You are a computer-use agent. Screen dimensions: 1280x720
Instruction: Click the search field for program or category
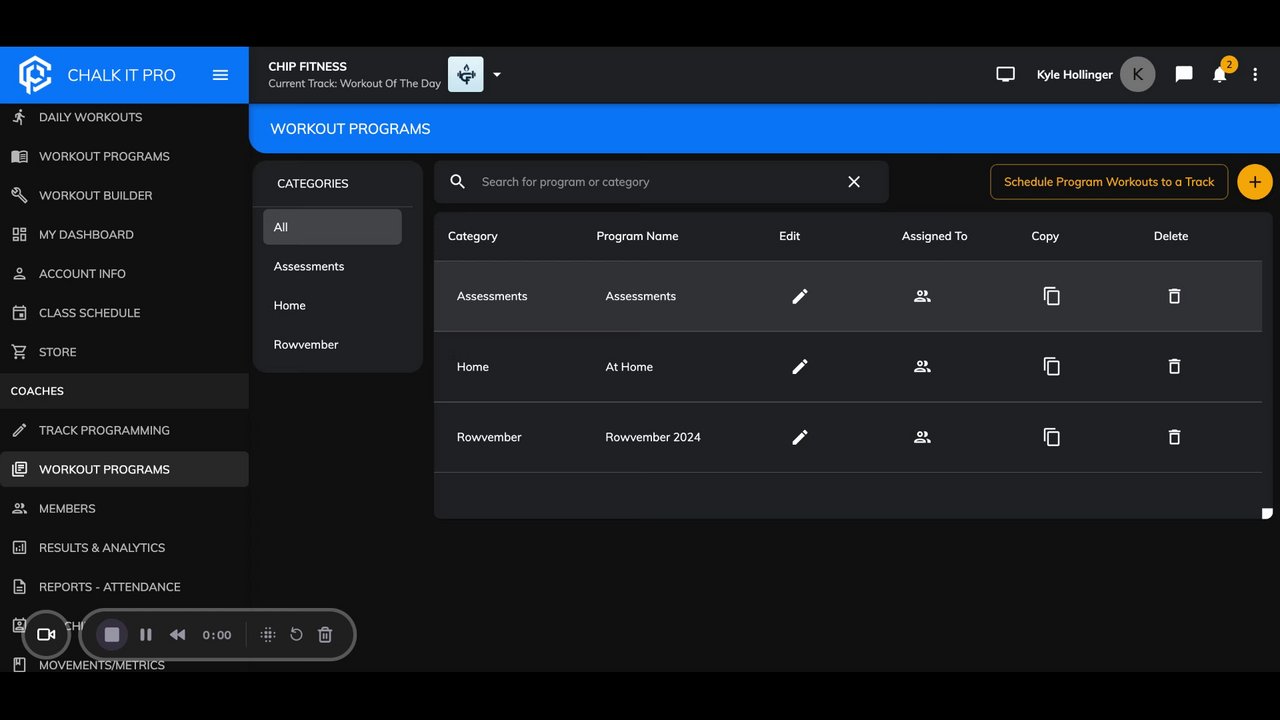(661, 182)
